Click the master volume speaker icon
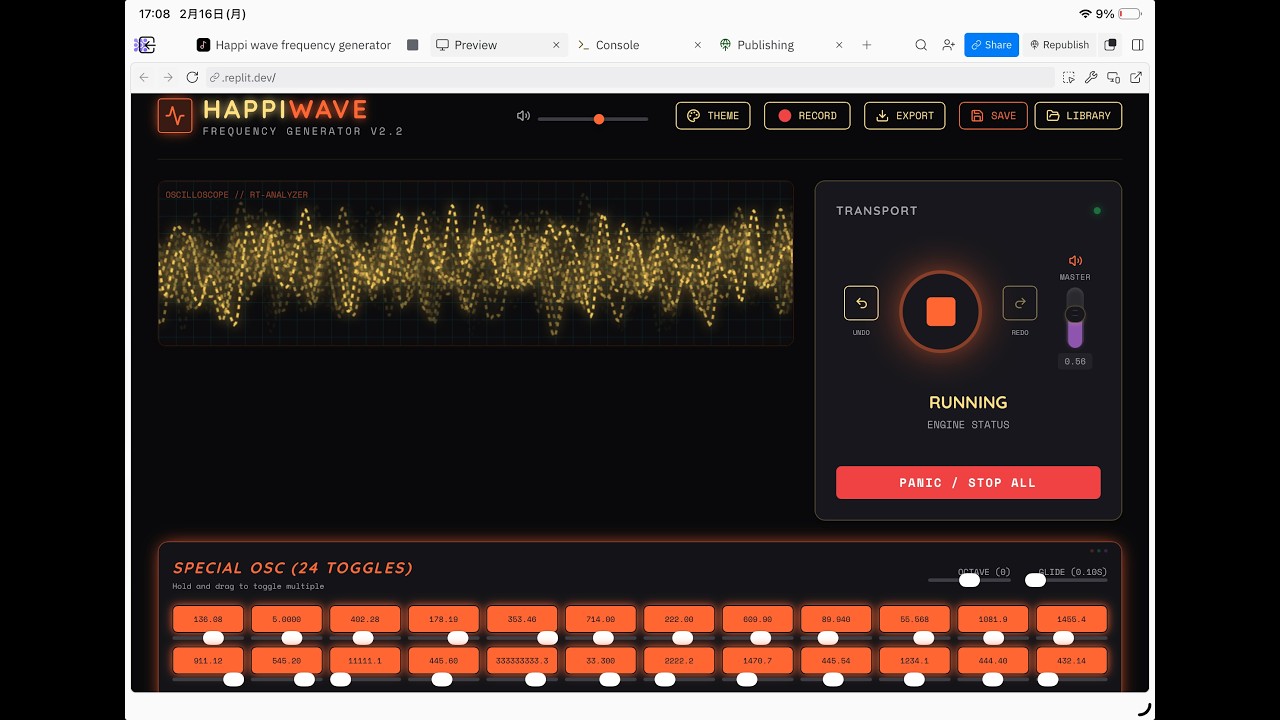 [x=1075, y=261]
